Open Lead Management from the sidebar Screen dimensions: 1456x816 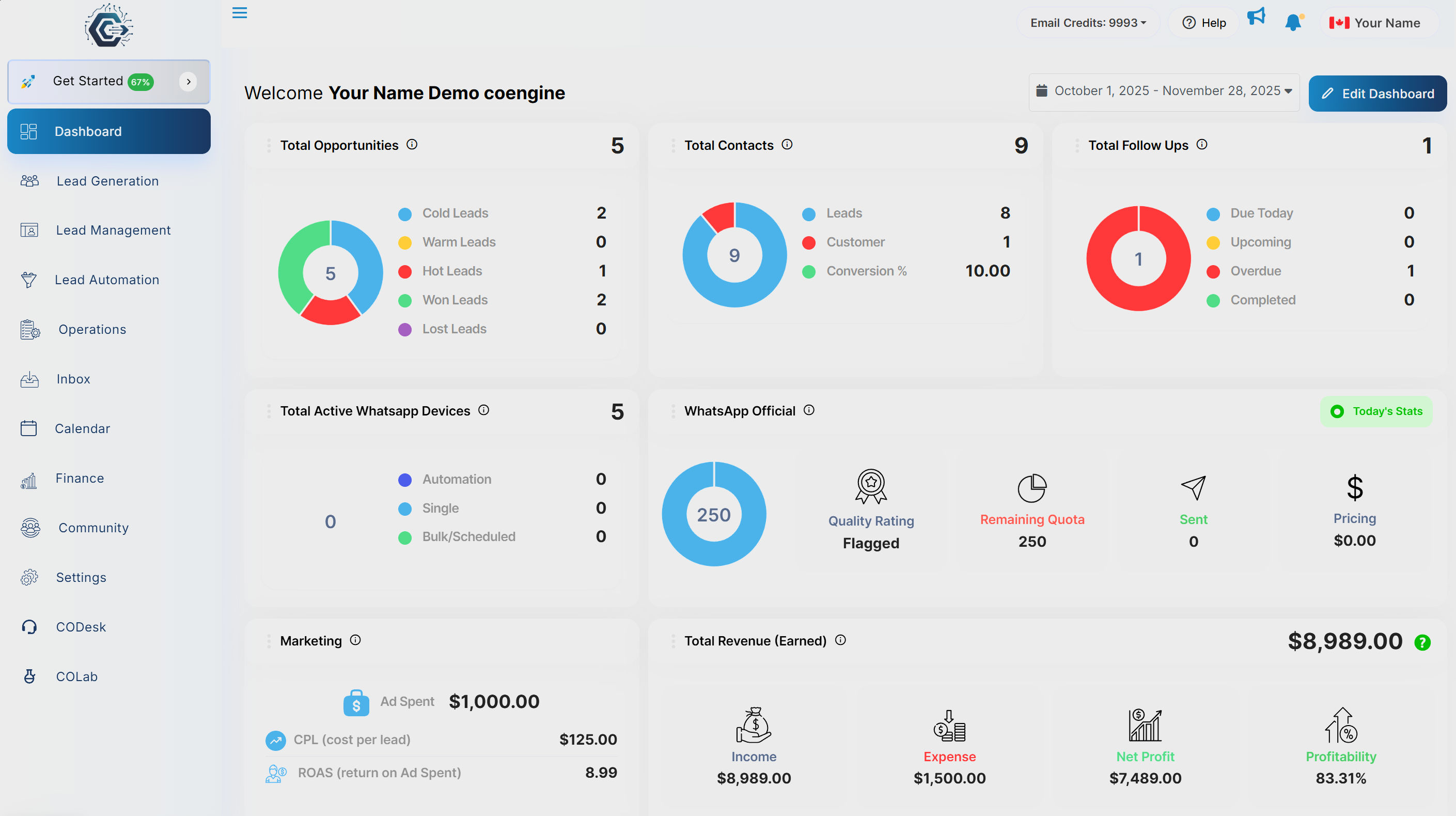point(113,229)
